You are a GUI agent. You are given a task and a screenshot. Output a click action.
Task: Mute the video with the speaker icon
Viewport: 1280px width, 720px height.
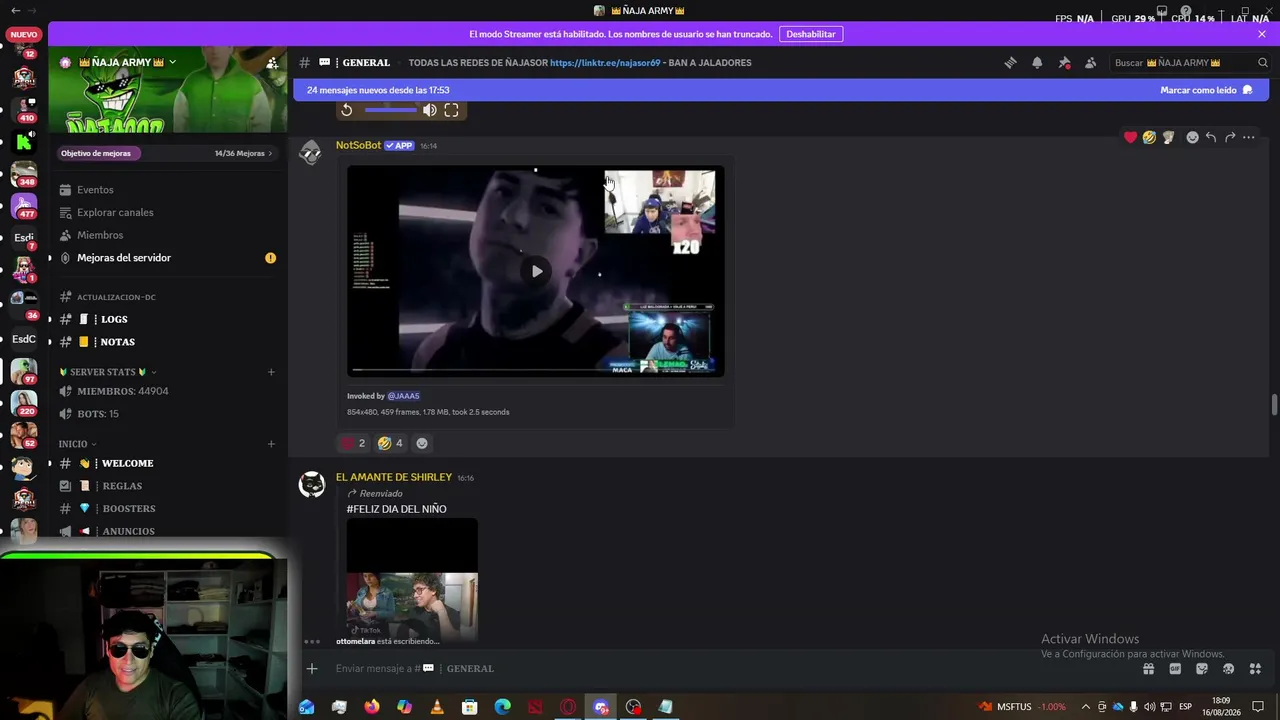pos(429,110)
